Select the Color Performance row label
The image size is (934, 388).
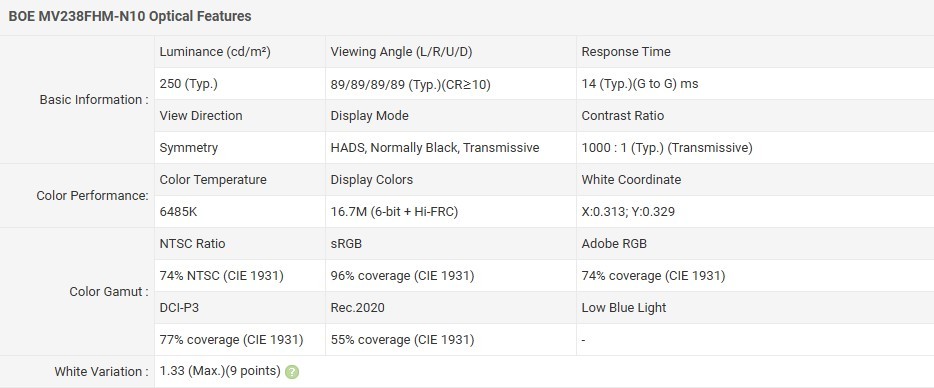coord(92,195)
